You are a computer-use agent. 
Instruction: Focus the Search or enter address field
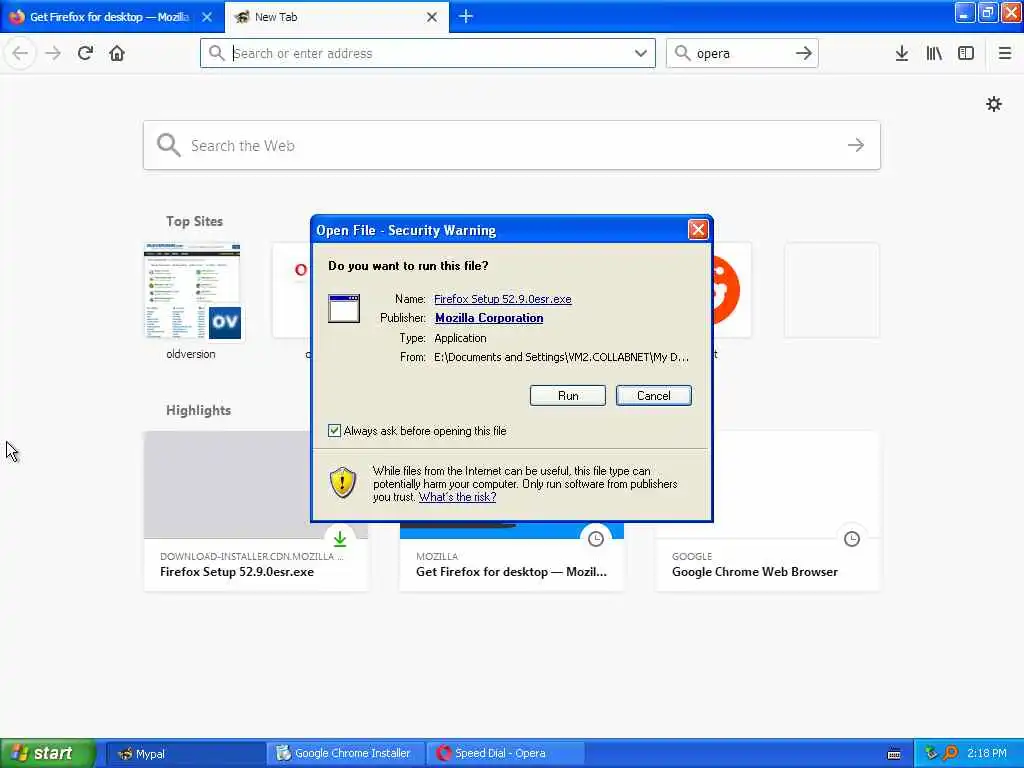tap(428, 53)
